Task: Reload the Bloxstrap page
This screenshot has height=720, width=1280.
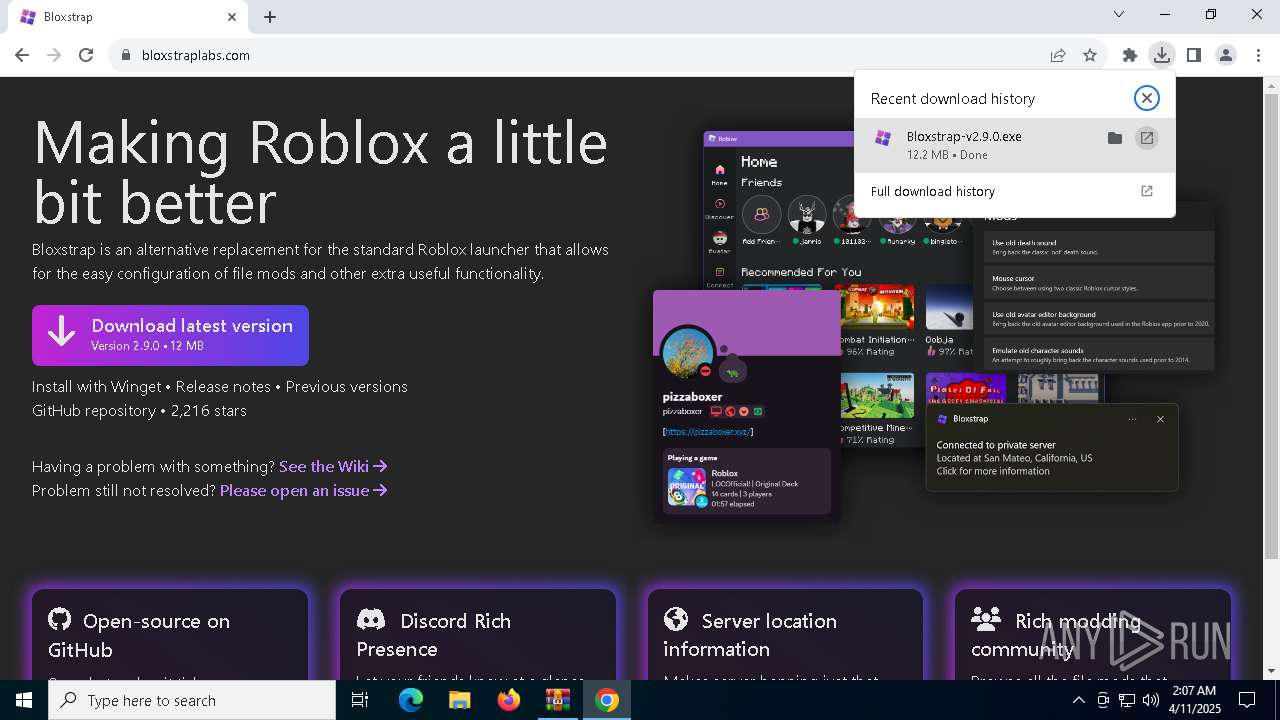Action: pyautogui.click(x=86, y=56)
